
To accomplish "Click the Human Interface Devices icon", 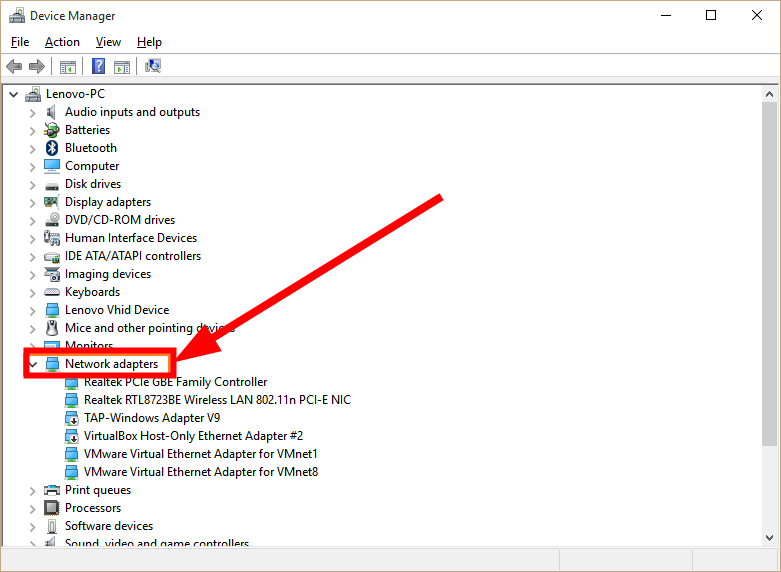I will [x=52, y=238].
